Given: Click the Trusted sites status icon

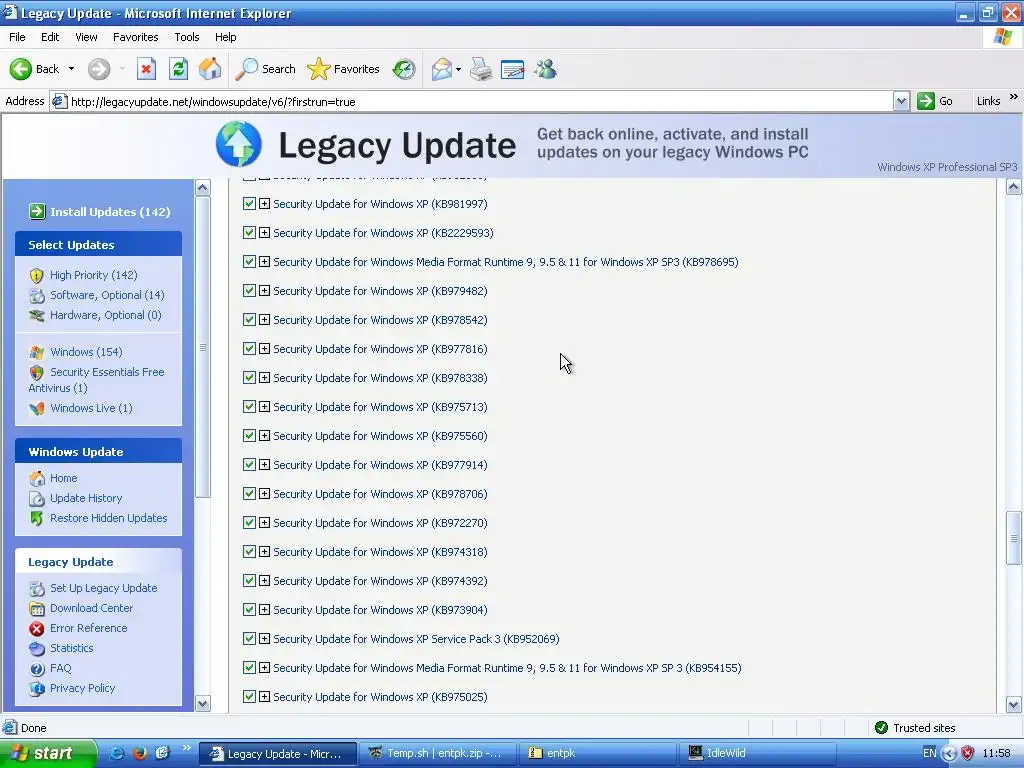Looking at the screenshot, I should pyautogui.click(x=881, y=728).
